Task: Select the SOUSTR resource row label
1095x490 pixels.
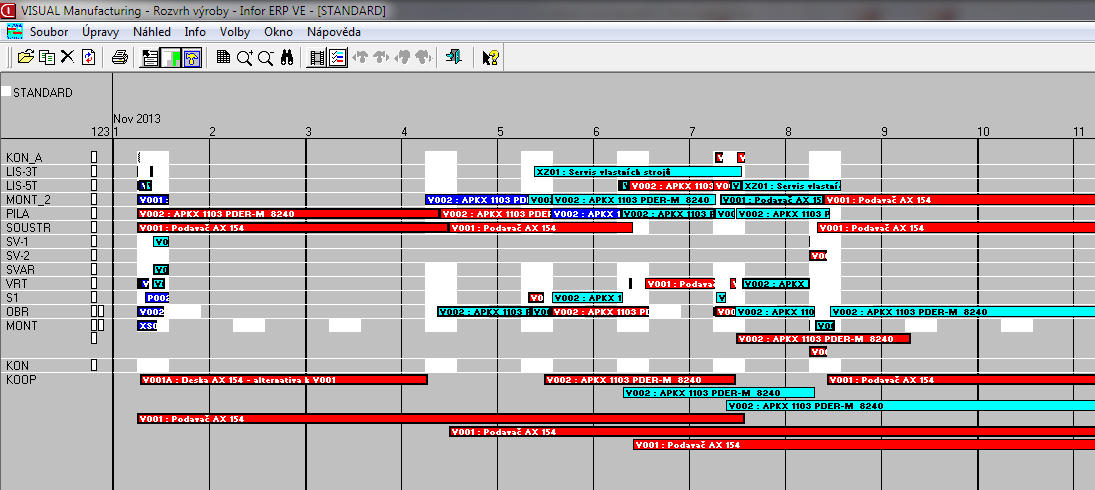Action: [28, 228]
